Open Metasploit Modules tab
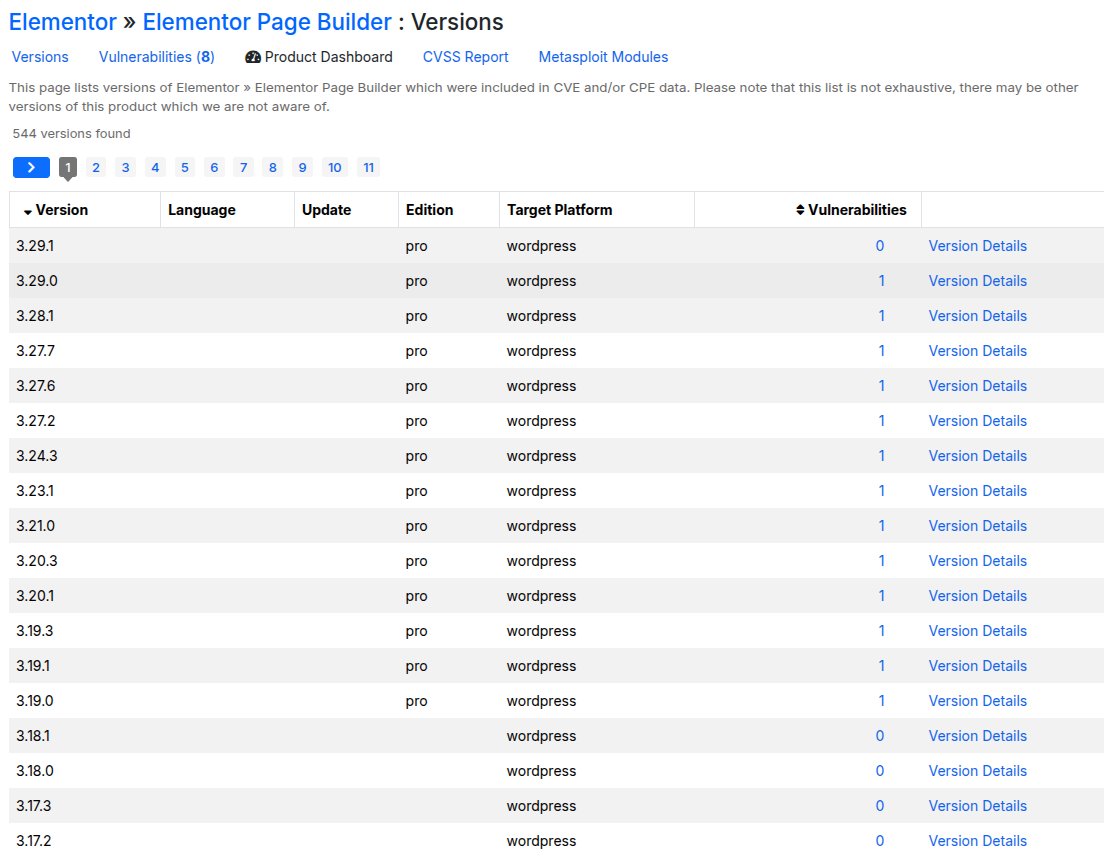1104x856 pixels. pos(603,57)
